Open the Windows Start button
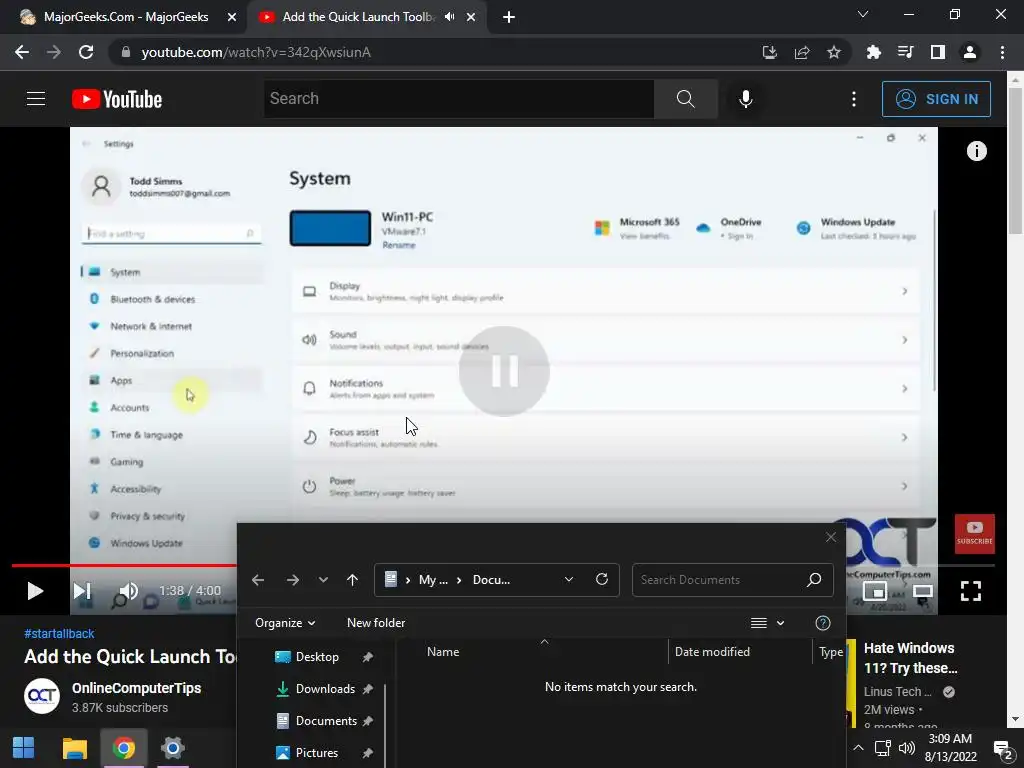1024x768 pixels. [24, 748]
